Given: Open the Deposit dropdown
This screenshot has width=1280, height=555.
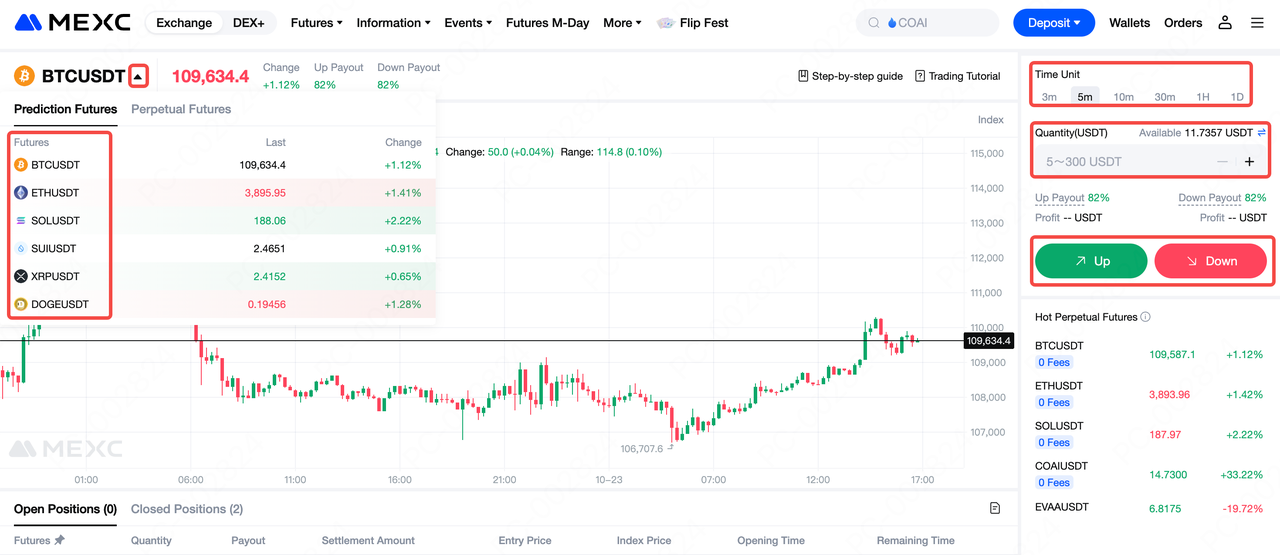Looking at the screenshot, I should tap(1054, 23).
